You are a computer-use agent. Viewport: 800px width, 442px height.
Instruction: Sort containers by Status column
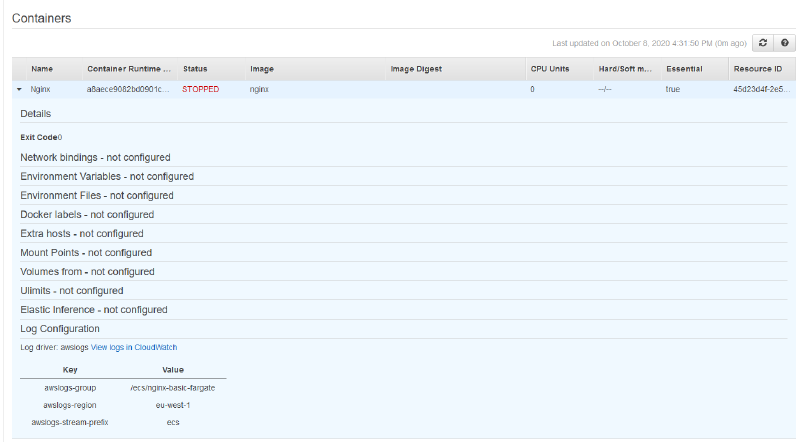click(195, 69)
